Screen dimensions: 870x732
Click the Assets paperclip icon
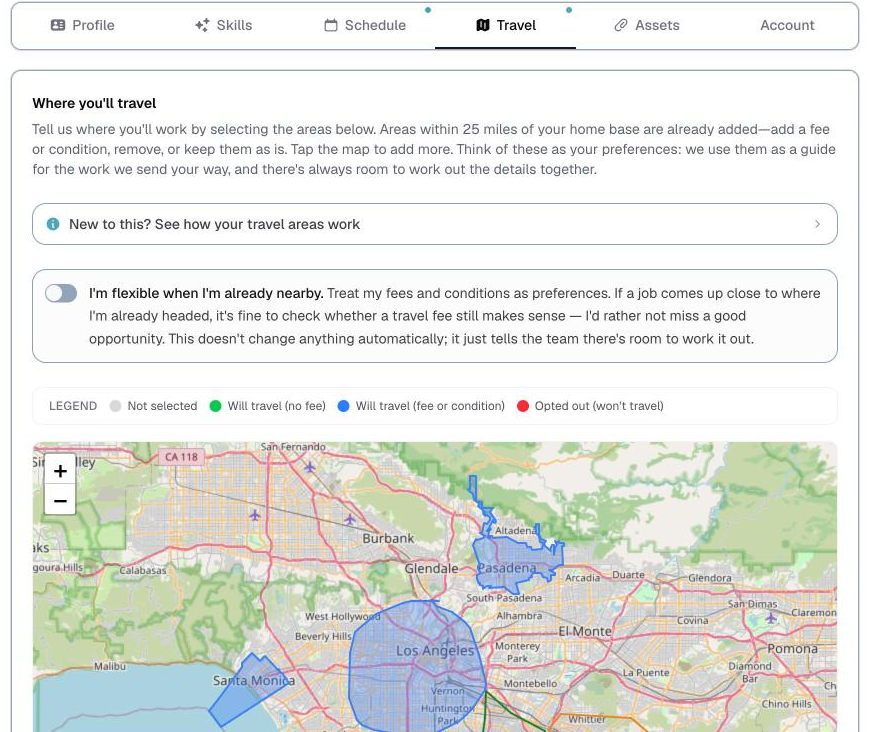pyautogui.click(x=621, y=25)
